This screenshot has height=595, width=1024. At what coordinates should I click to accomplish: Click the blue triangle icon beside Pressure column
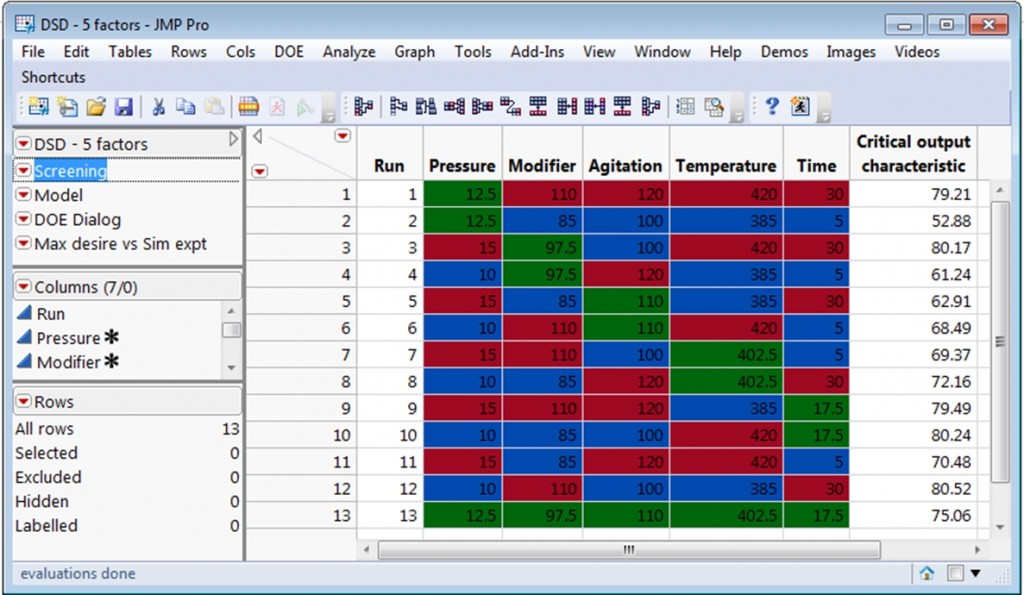click(x=24, y=337)
